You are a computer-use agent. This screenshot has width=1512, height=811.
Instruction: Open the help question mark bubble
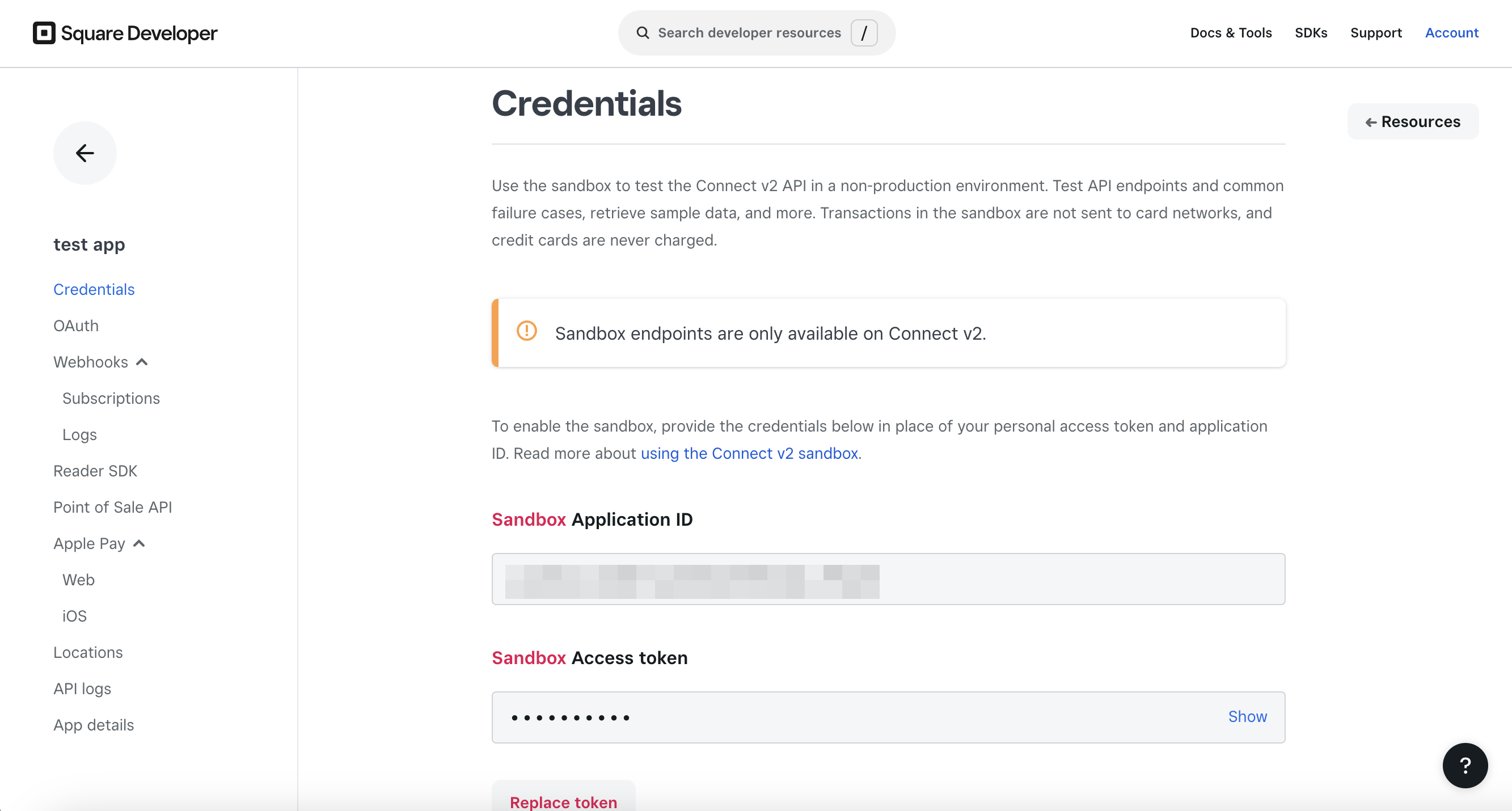coord(1465,765)
